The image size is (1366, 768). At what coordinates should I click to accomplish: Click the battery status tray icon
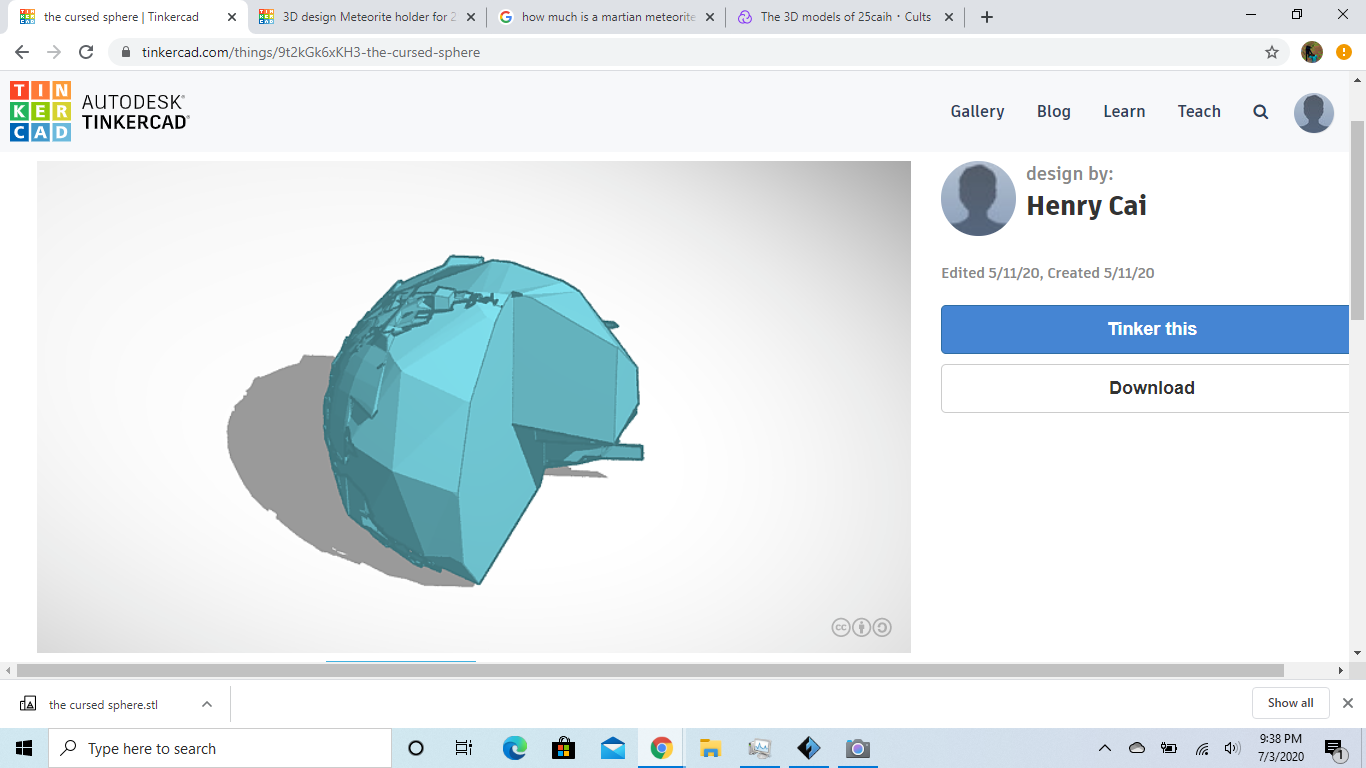click(x=1169, y=748)
